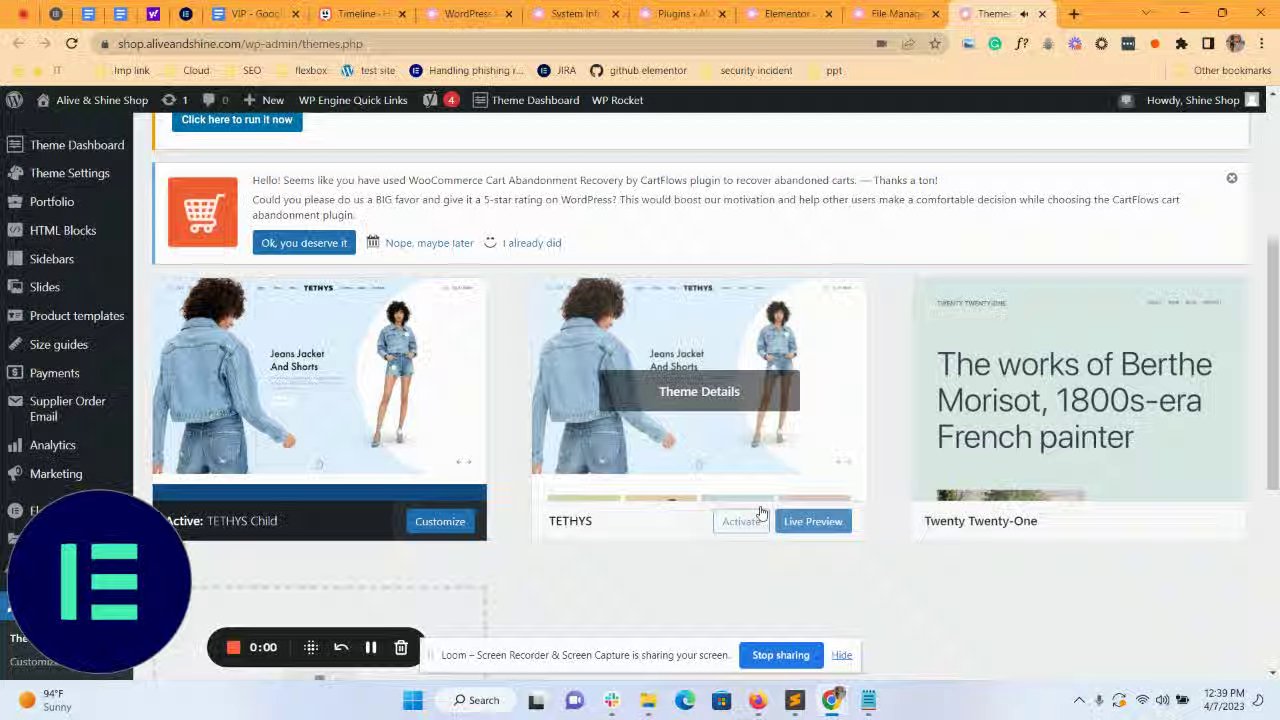Click the taskbar Search box
1280x720 pixels.
pyautogui.click(x=476, y=700)
